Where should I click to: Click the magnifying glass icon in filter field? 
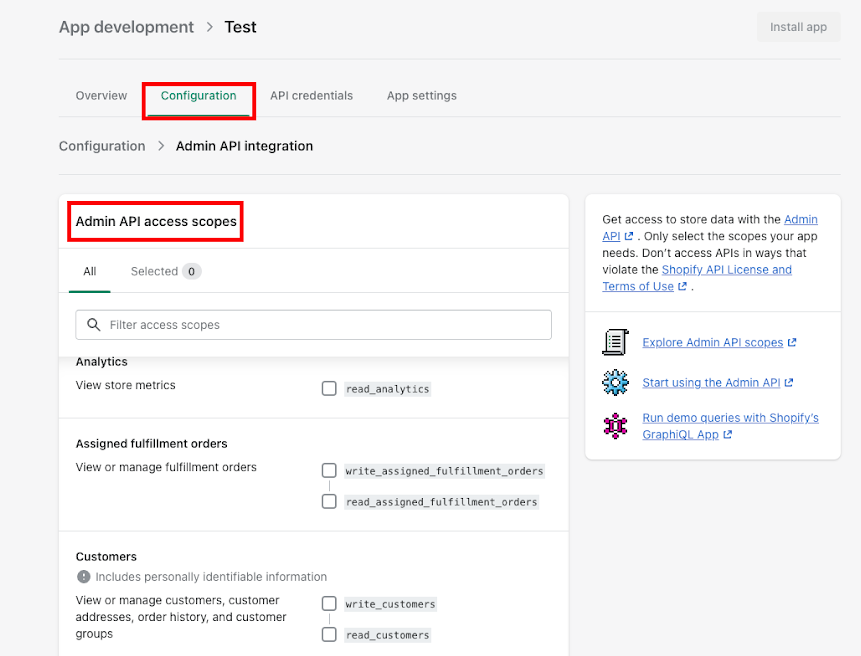[x=95, y=324]
